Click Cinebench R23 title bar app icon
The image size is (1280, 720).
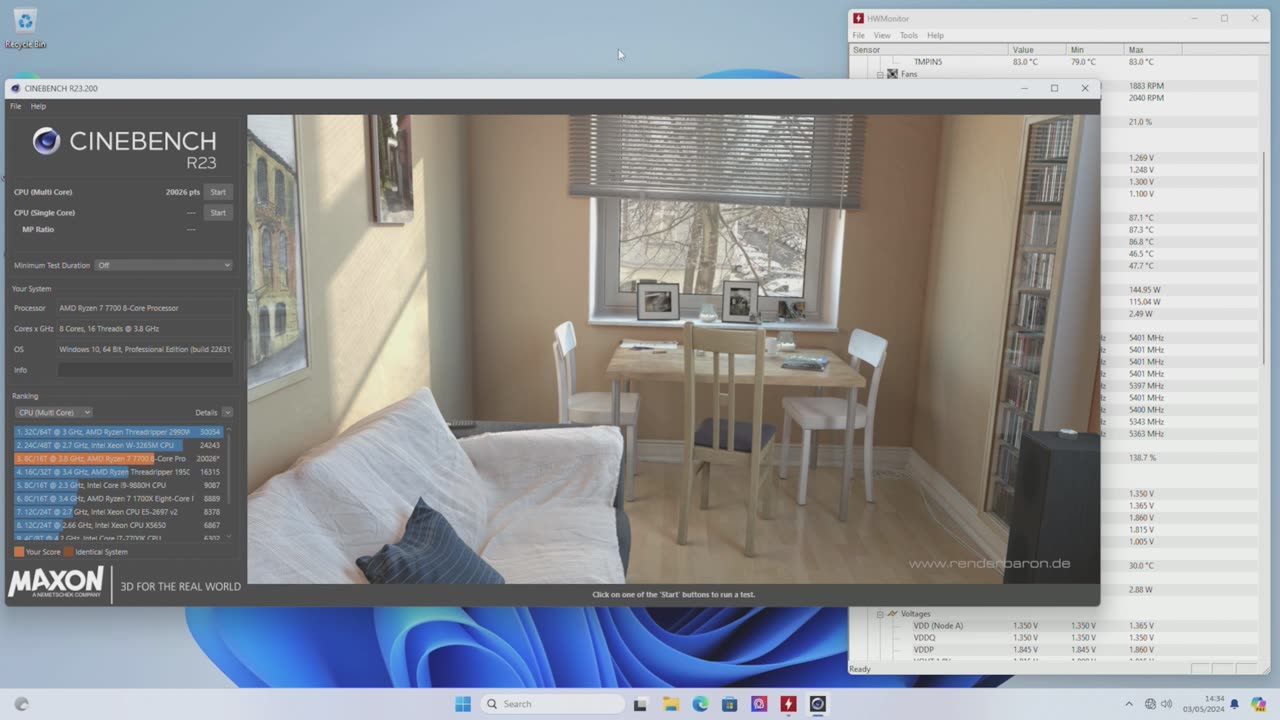pos(15,88)
